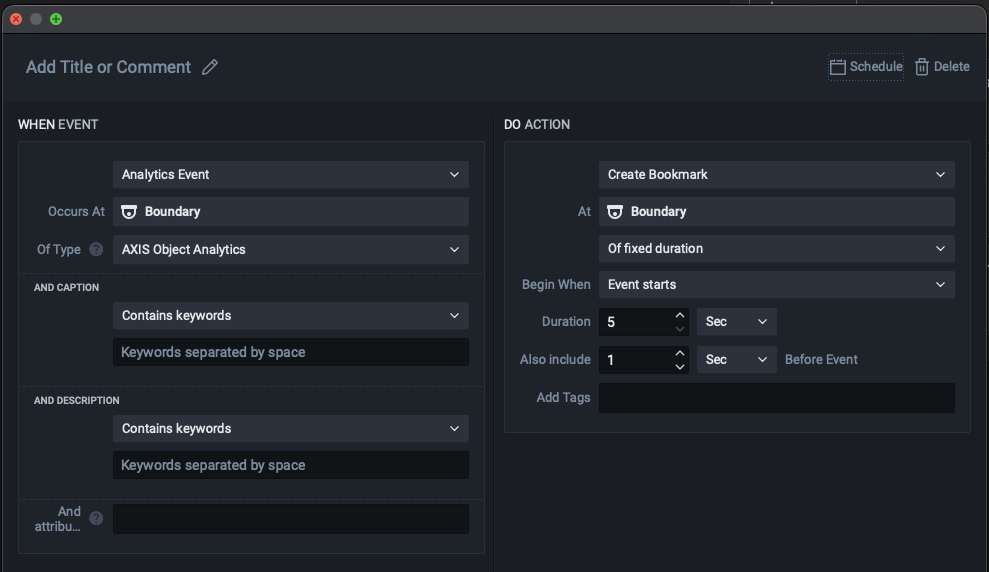The image size is (989, 572).
Task: Click the Add Title or Comment text
Action: 108,67
